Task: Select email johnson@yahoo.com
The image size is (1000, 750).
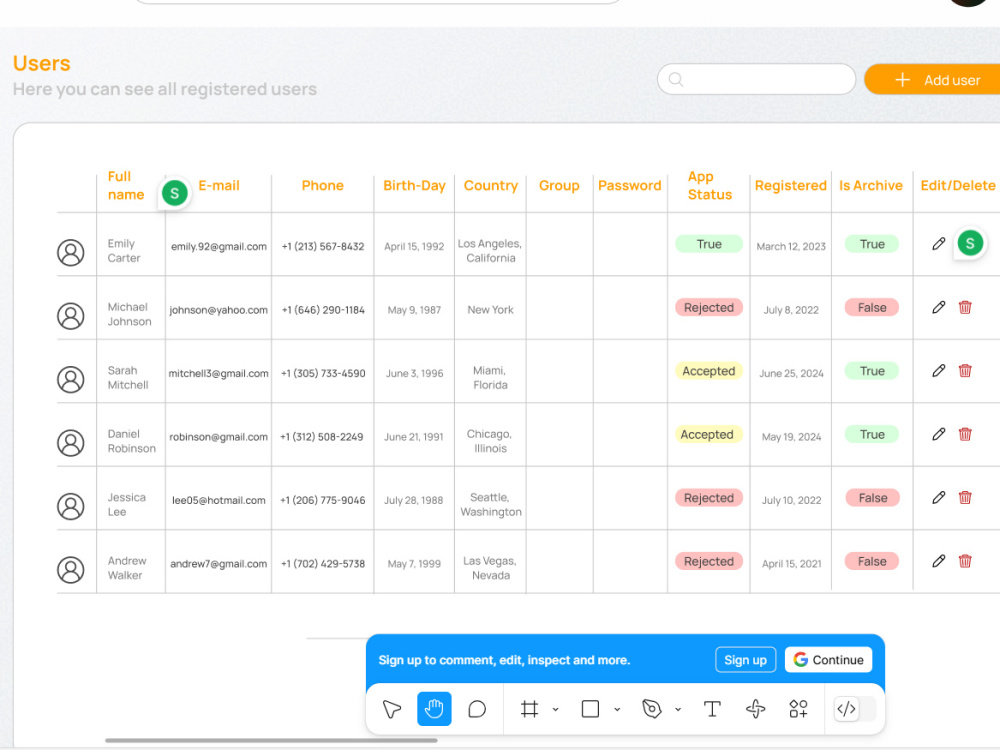Action: [218, 310]
